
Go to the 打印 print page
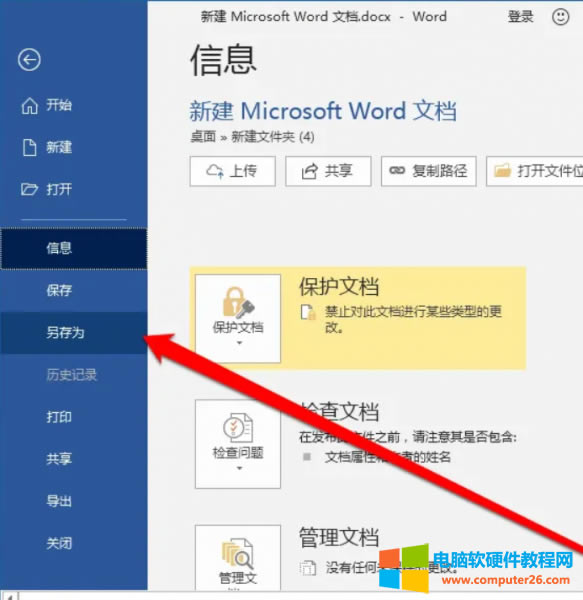73,417
